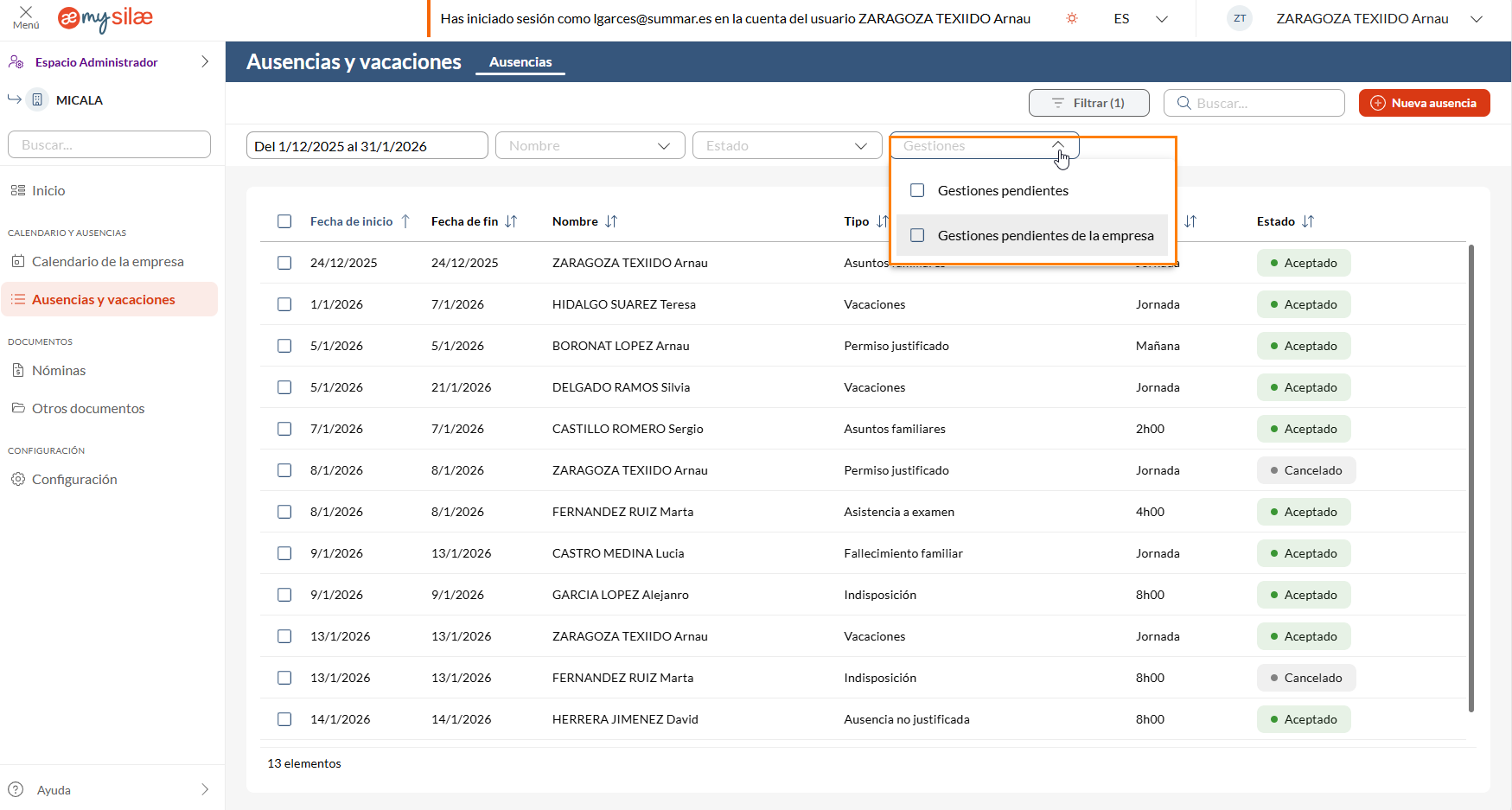Click the ZT user avatar

pos(1240,18)
